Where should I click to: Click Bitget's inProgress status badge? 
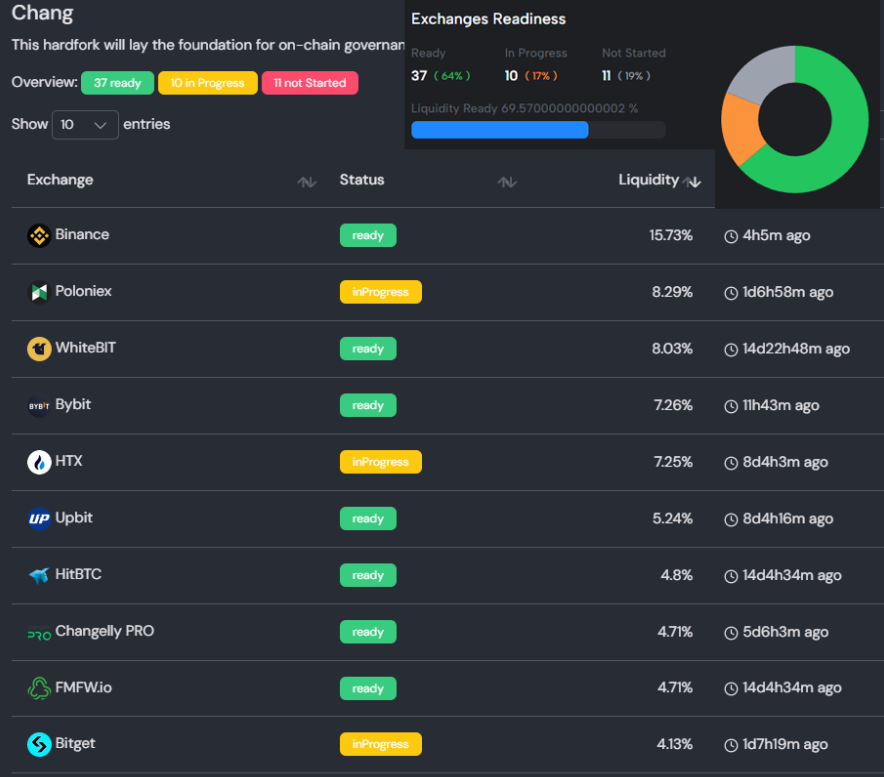381,744
